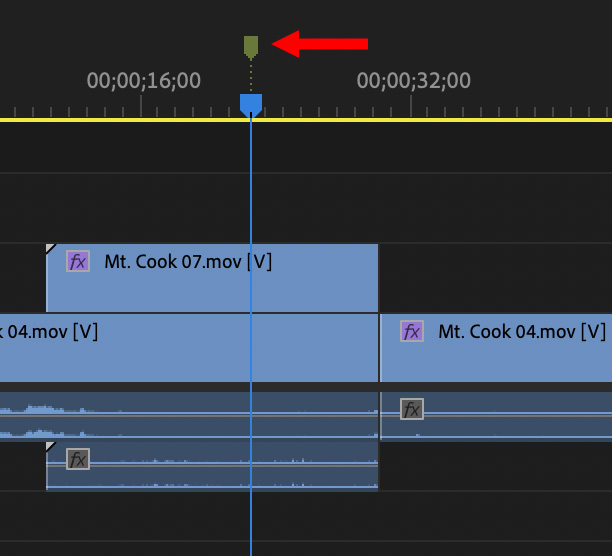Image resolution: width=612 pixels, height=556 pixels.
Task: Click the 00;00;32;00 timecode on ruler
Action: [x=414, y=80]
